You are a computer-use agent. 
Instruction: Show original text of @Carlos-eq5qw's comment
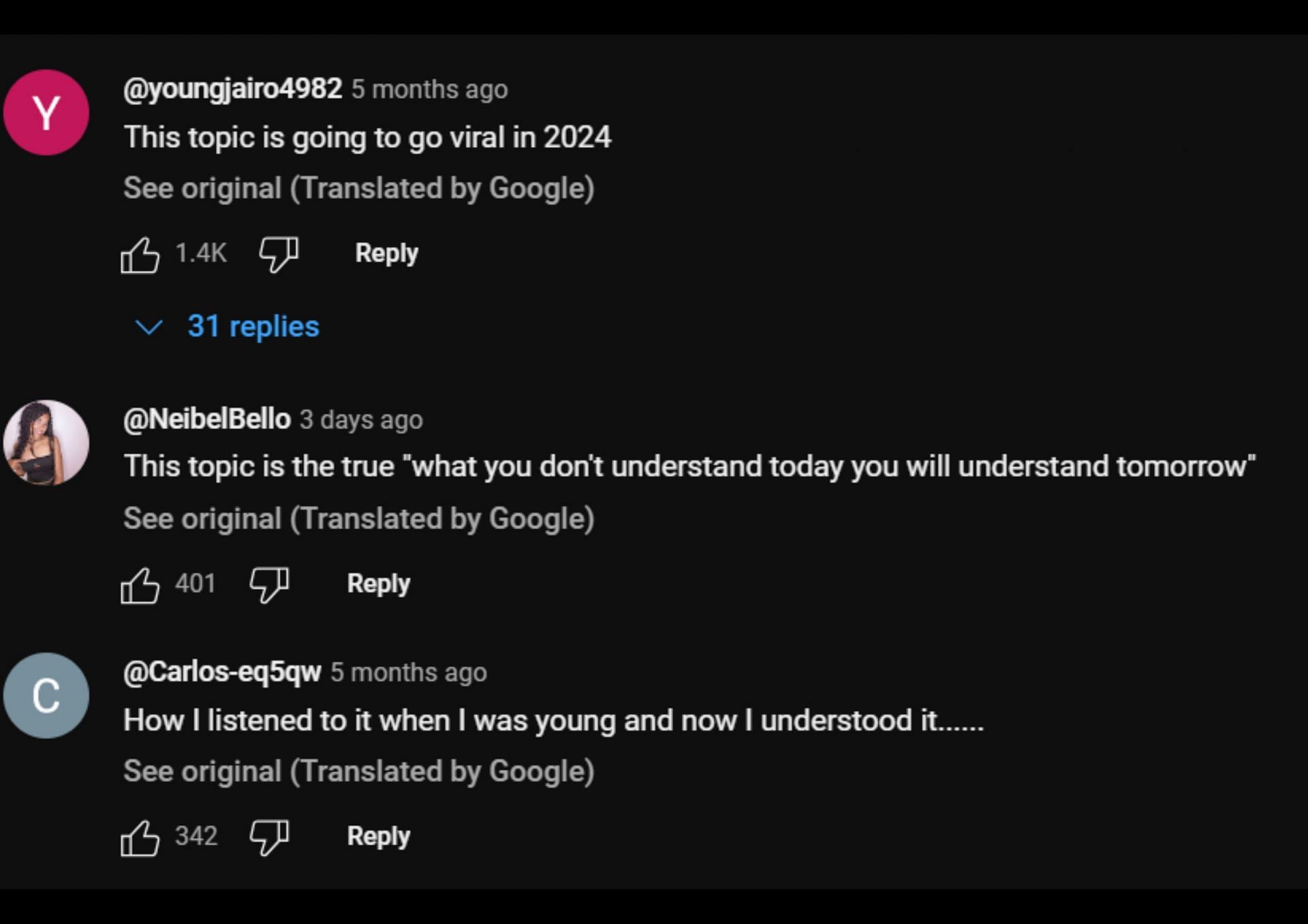tap(358, 771)
